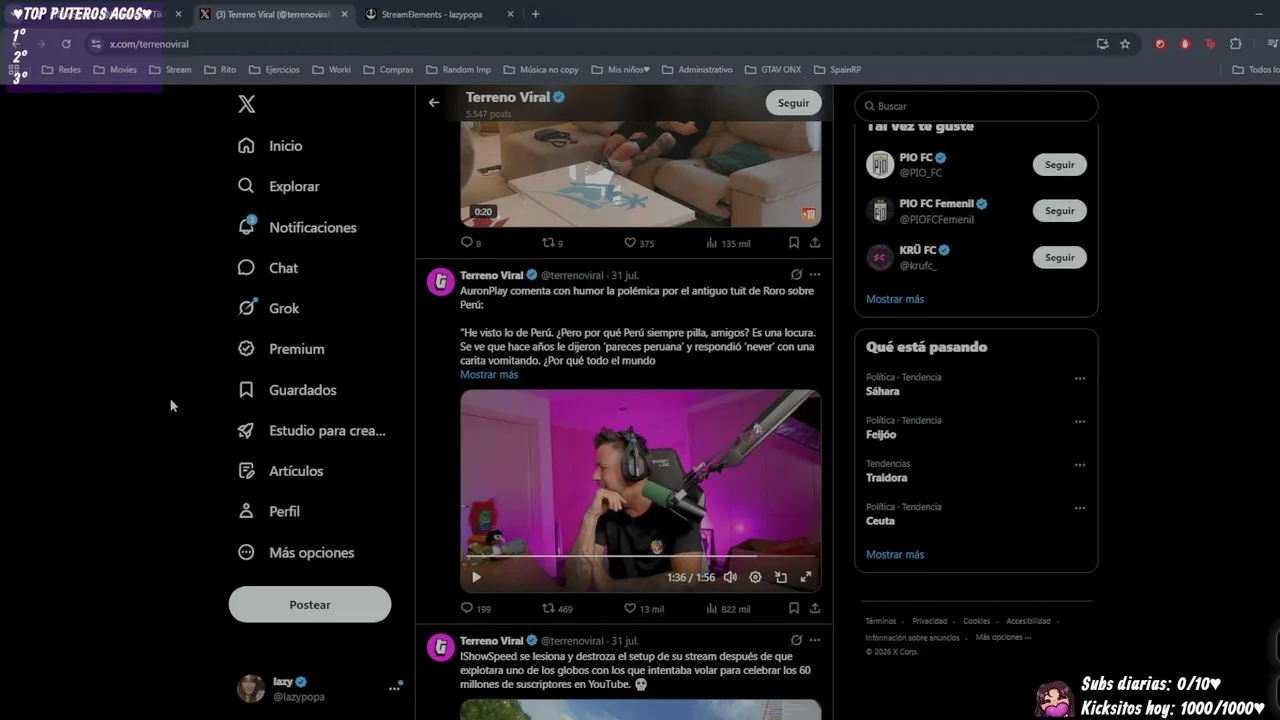Open the Premium page
Screen dimensions: 1280x720
pyautogui.click(x=281, y=349)
